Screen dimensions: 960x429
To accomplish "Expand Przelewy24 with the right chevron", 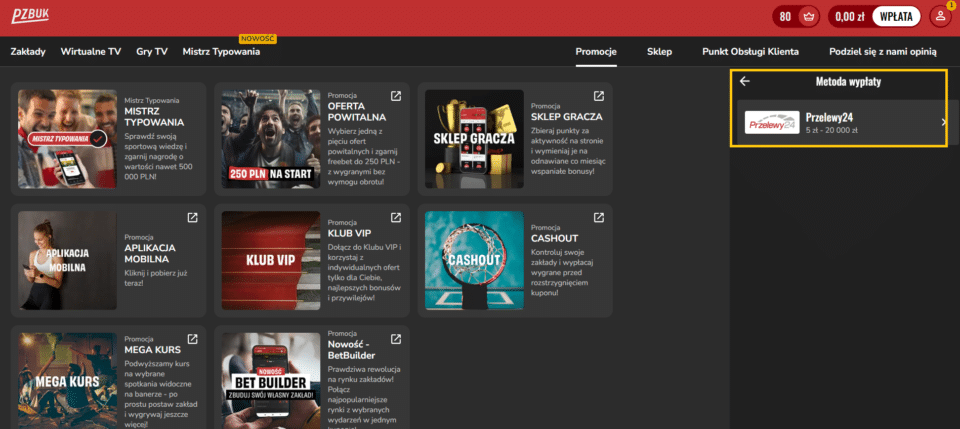I will pyautogui.click(x=943, y=122).
